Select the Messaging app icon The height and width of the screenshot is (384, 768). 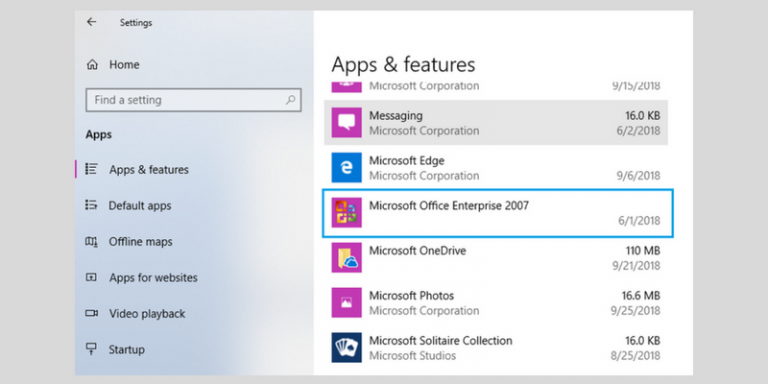pos(346,122)
